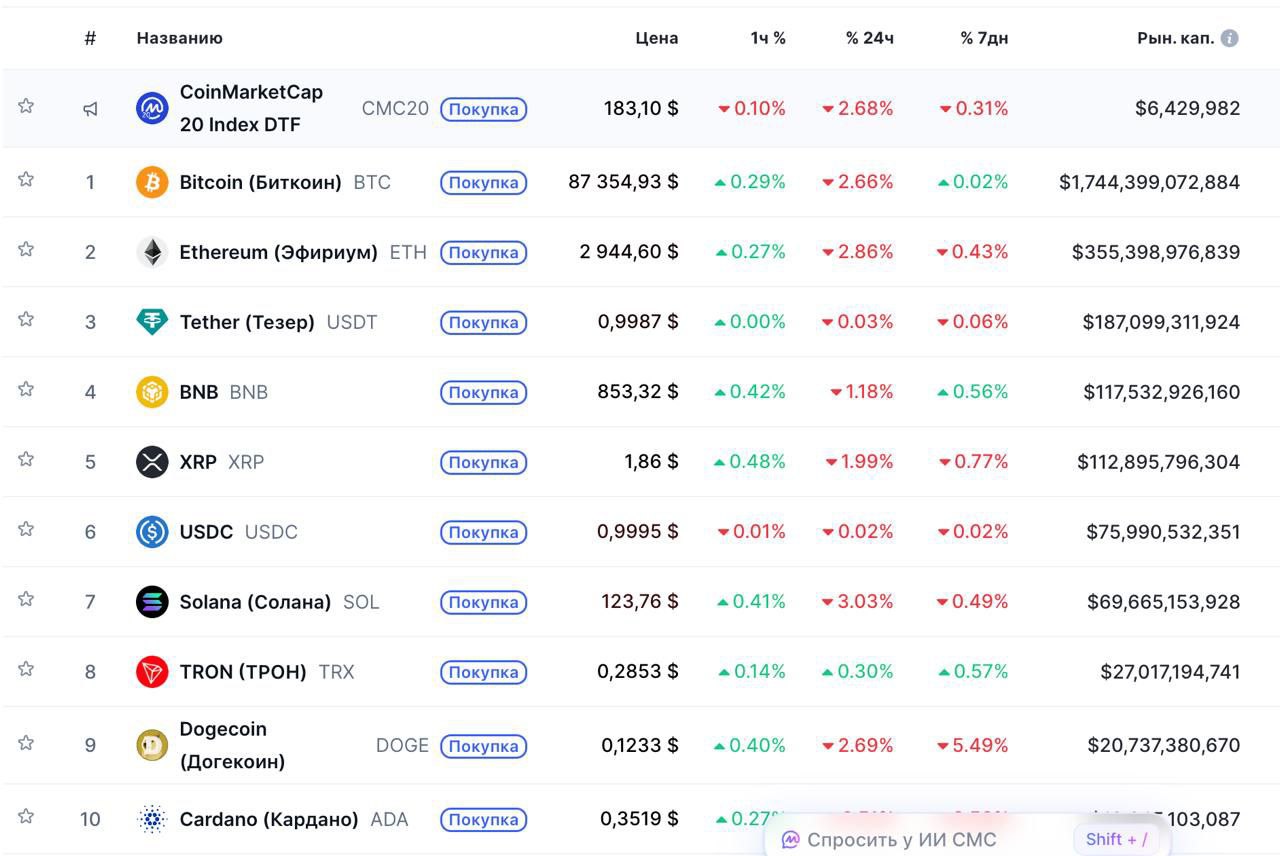
Task: Sort the table by Цена column
Action: point(656,38)
